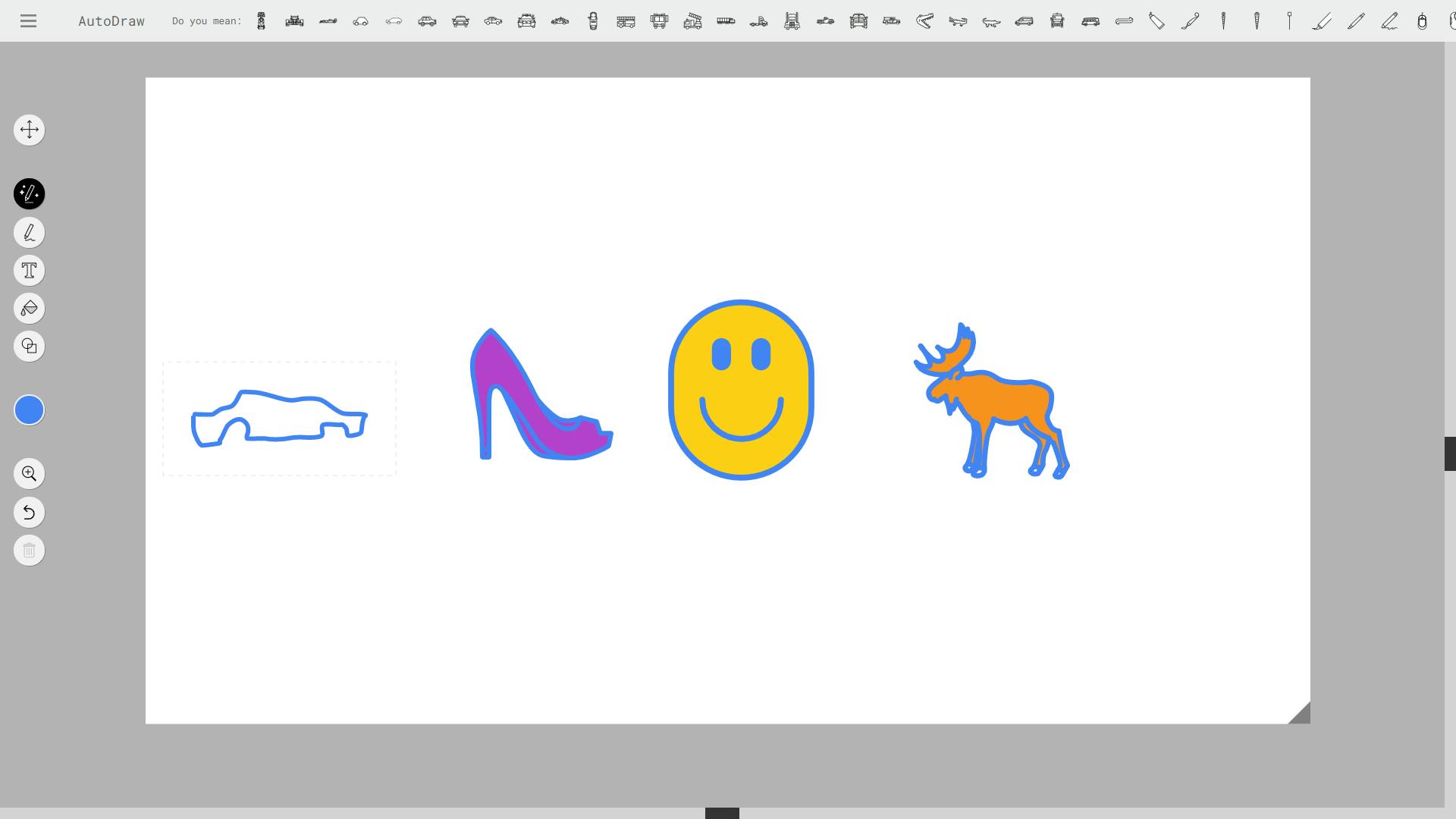1456x819 pixels.
Task: Open the Shape tool
Action: coord(29,347)
